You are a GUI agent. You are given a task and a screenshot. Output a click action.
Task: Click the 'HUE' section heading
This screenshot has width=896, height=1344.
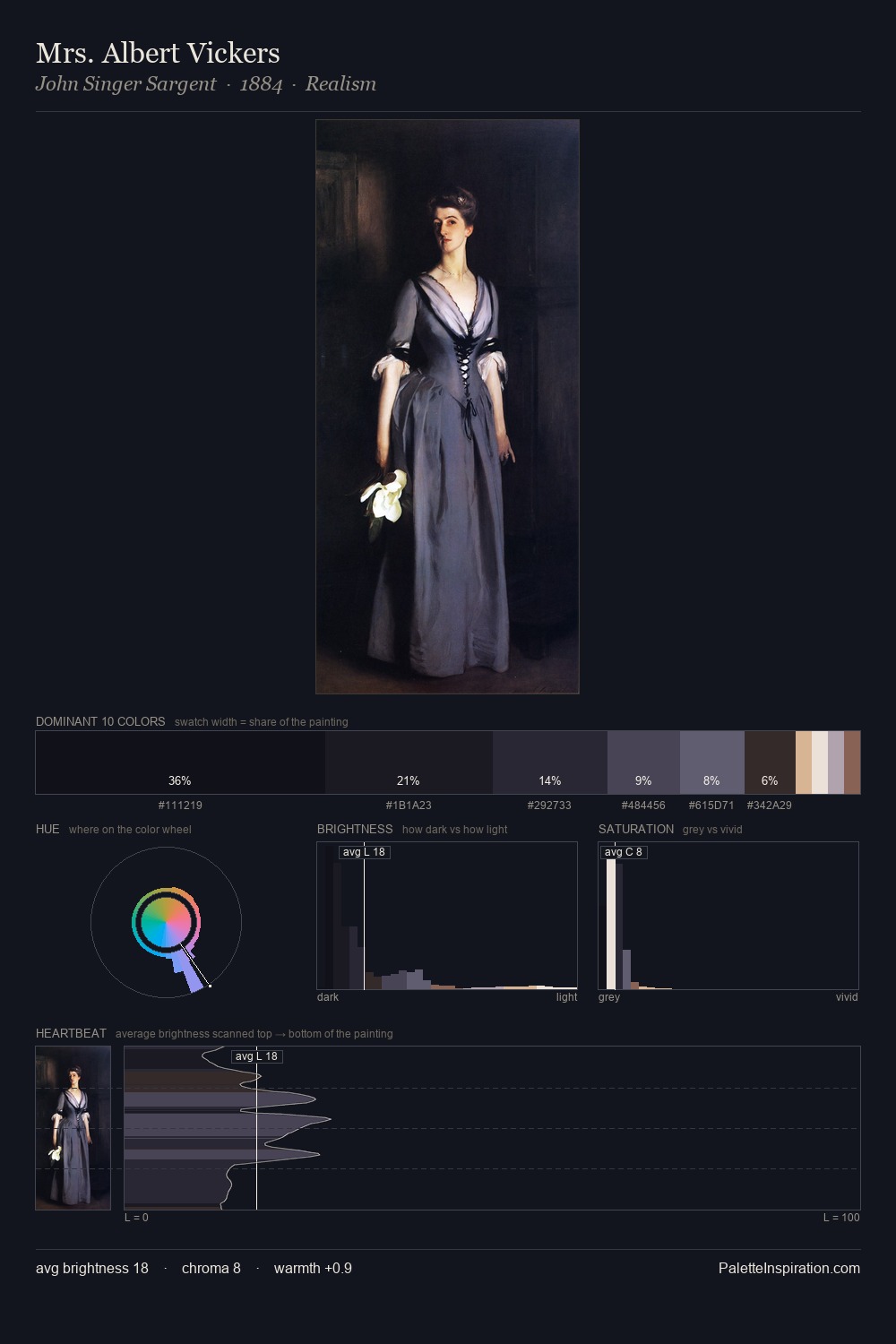47,829
